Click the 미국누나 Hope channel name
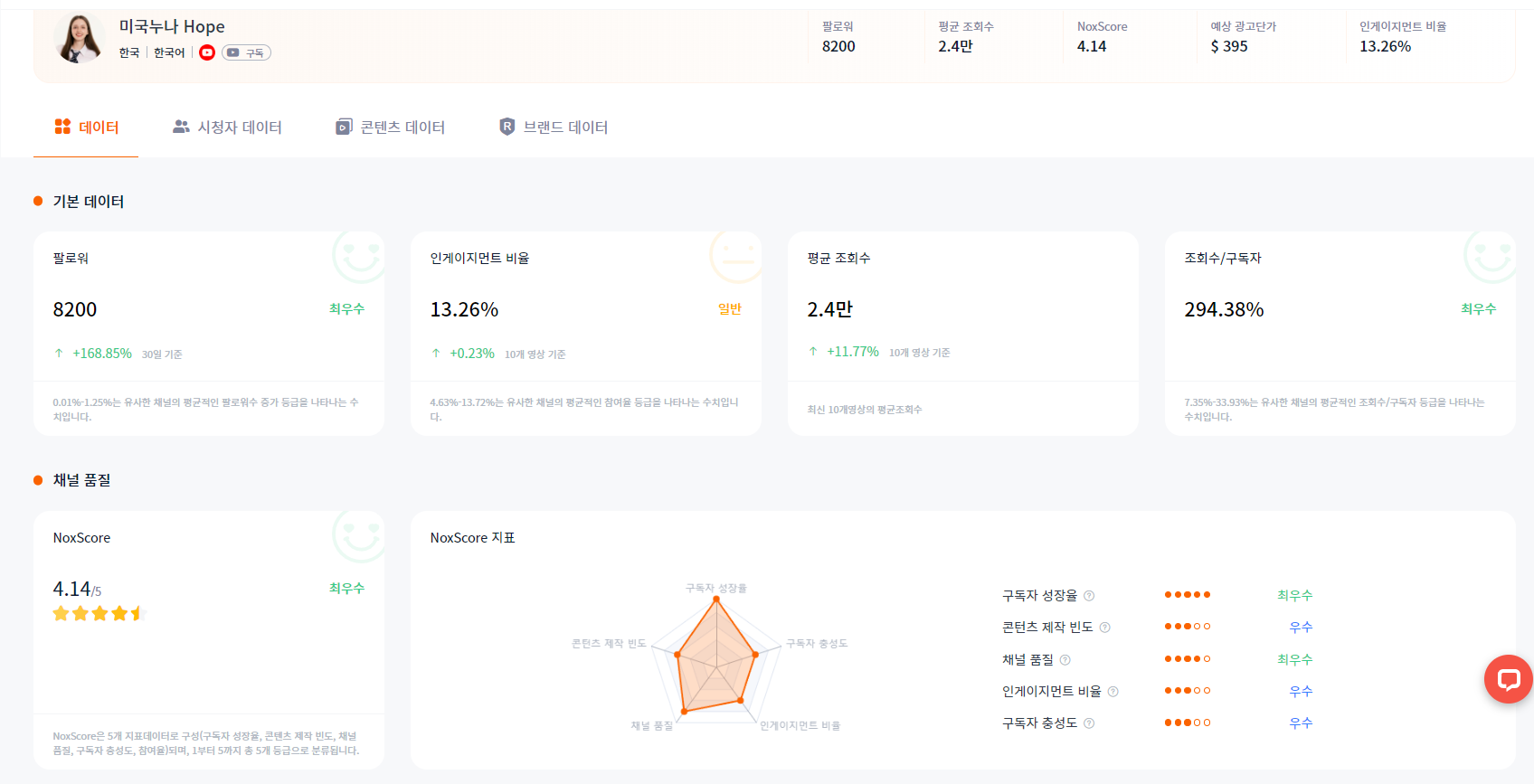This screenshot has height=784, width=1534. [172, 26]
